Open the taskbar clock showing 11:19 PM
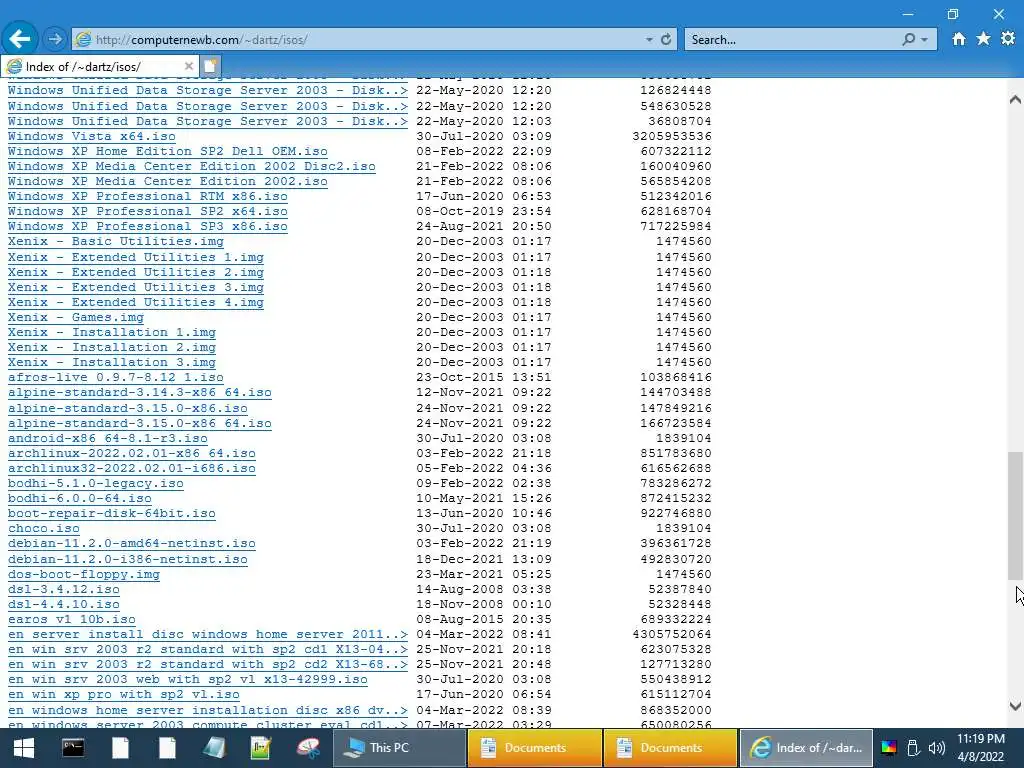Screen dimensions: 1024x768 (x=980, y=748)
